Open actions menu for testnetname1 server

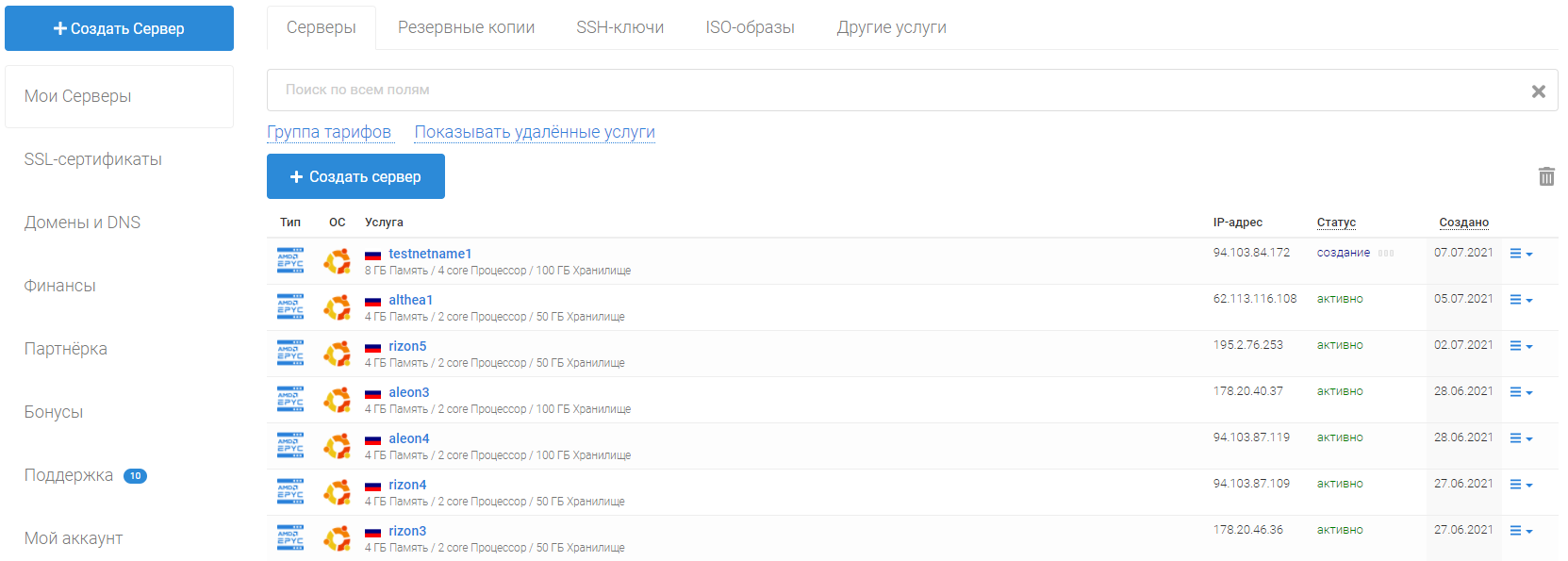1520,254
